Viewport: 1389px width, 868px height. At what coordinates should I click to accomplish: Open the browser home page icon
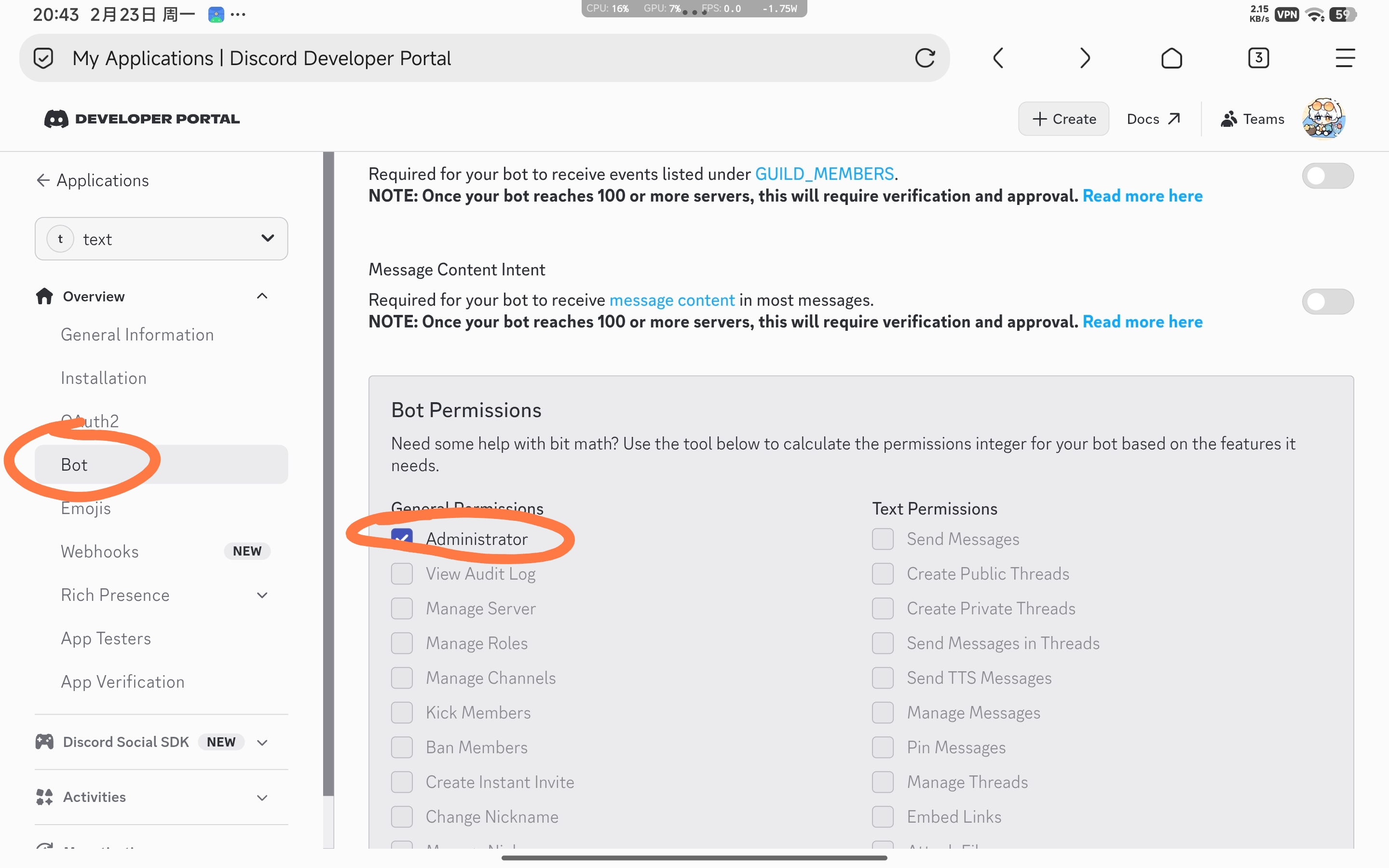pyautogui.click(x=1171, y=58)
